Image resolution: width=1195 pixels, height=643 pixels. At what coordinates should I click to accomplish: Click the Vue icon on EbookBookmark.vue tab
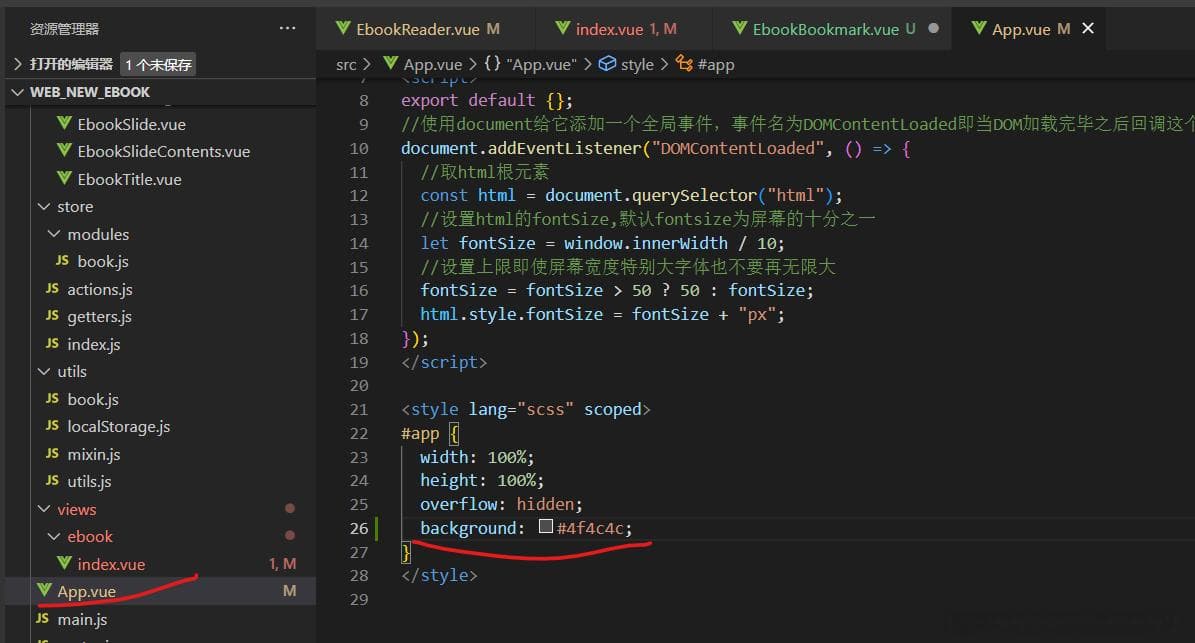[739, 28]
